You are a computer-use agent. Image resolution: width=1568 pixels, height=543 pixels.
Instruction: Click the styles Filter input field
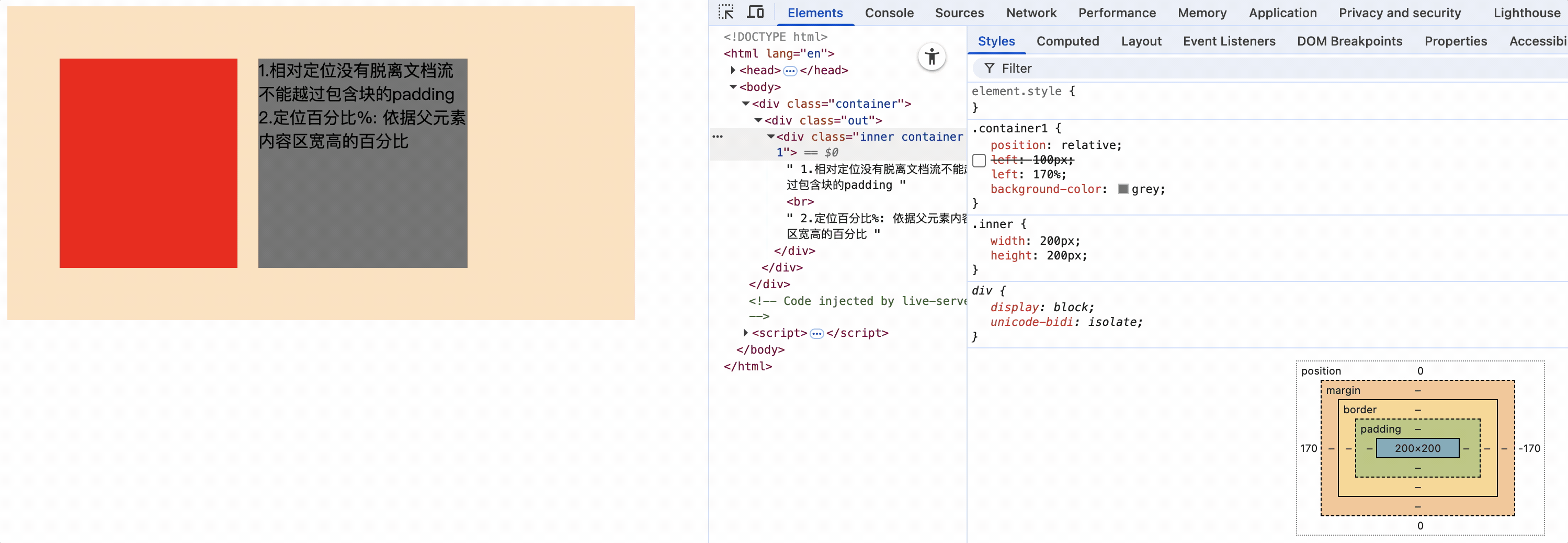click(x=1270, y=68)
